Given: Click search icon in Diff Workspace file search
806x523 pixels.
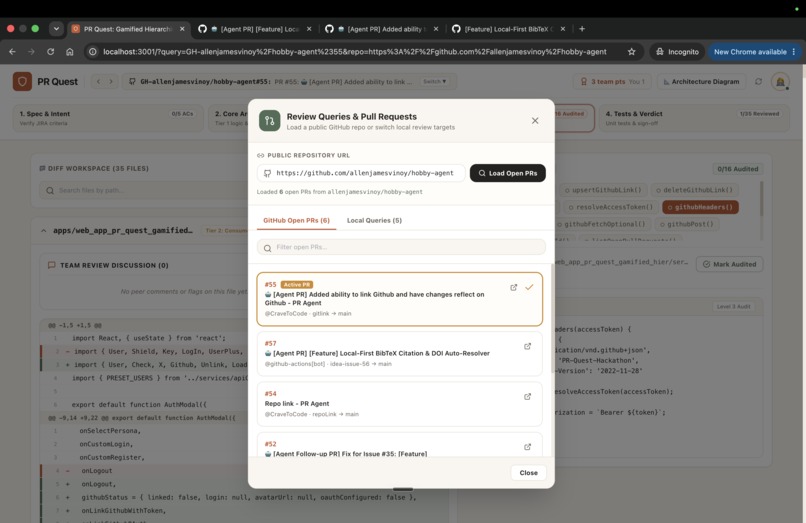Looking at the screenshot, I should 50,190.
